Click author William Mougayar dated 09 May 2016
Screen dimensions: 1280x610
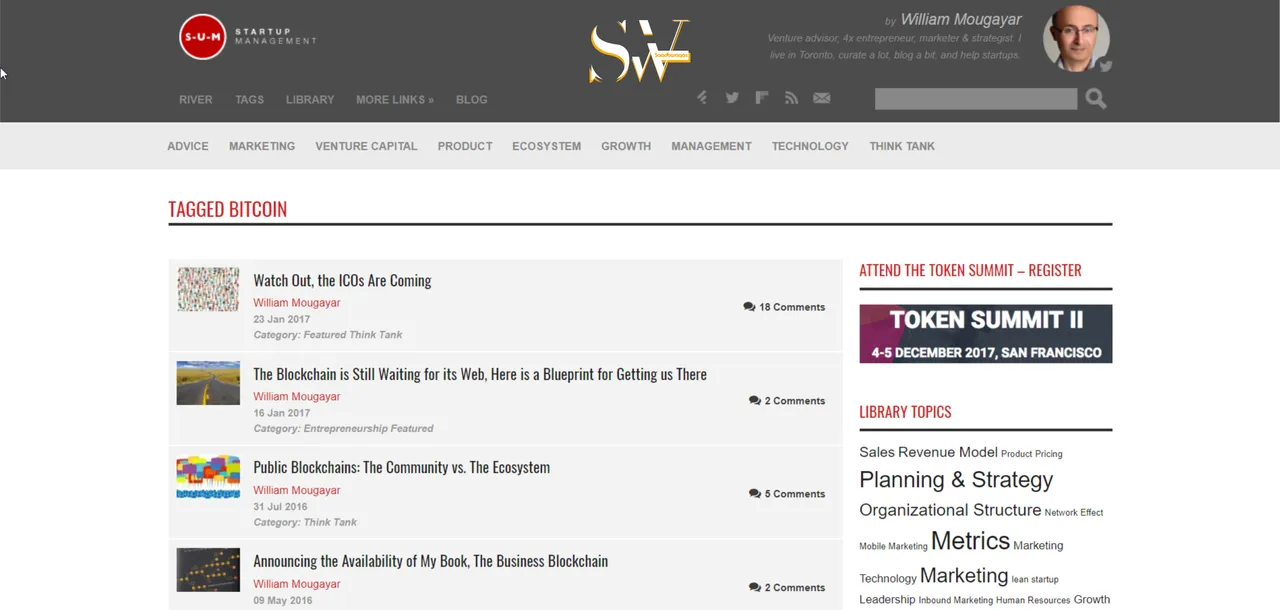point(296,584)
